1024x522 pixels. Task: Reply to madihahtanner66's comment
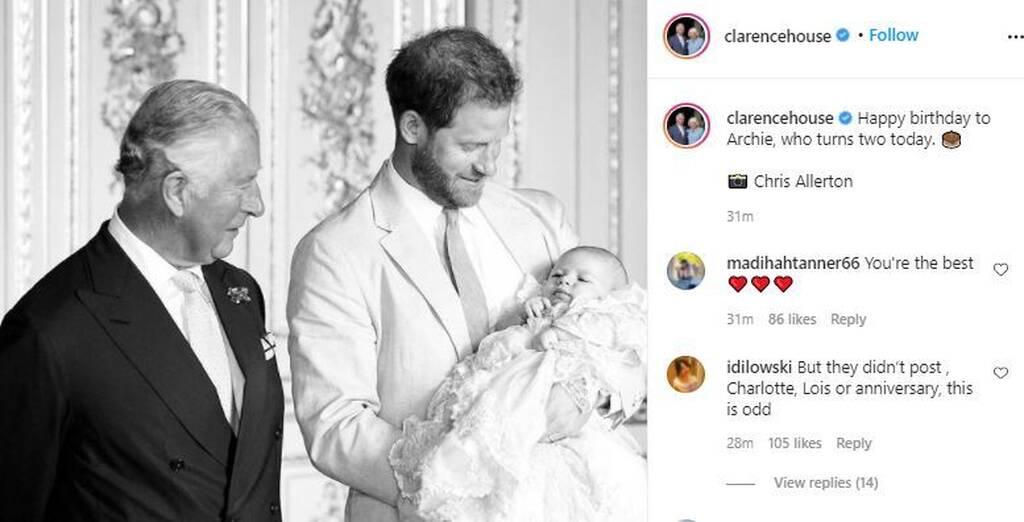click(848, 319)
